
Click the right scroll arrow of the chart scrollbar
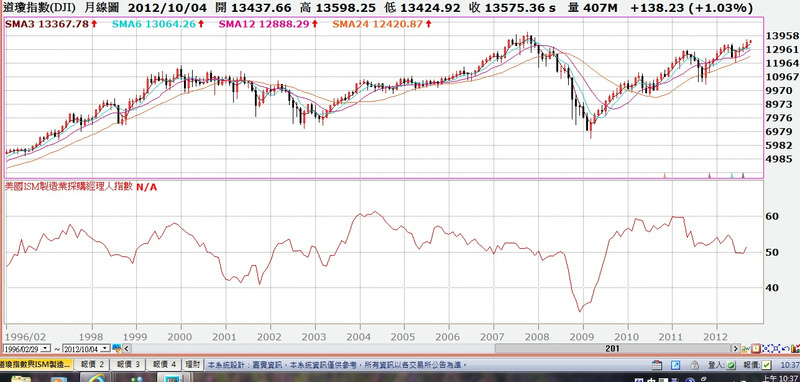point(735,349)
